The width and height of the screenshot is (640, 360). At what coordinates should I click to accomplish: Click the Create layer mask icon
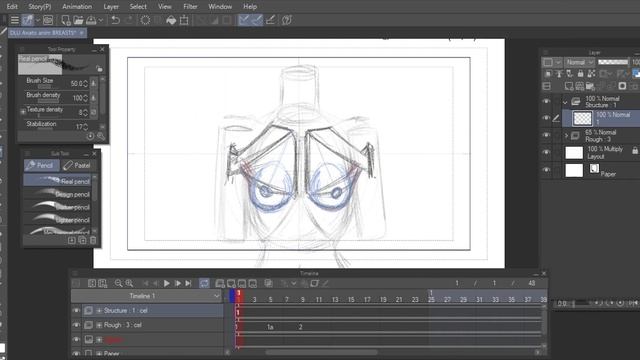click(x=622, y=86)
